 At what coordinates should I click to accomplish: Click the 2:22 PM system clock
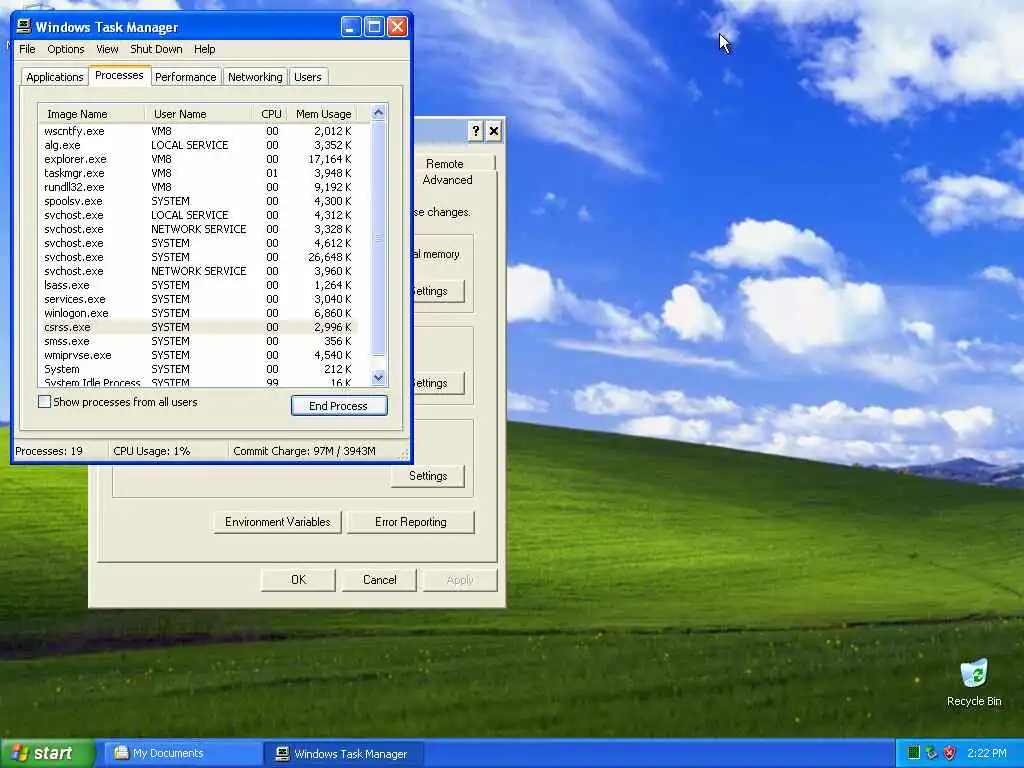(987, 753)
